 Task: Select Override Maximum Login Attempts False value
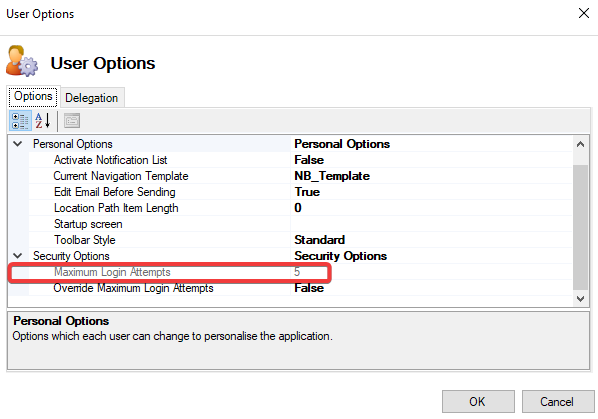click(x=431, y=288)
